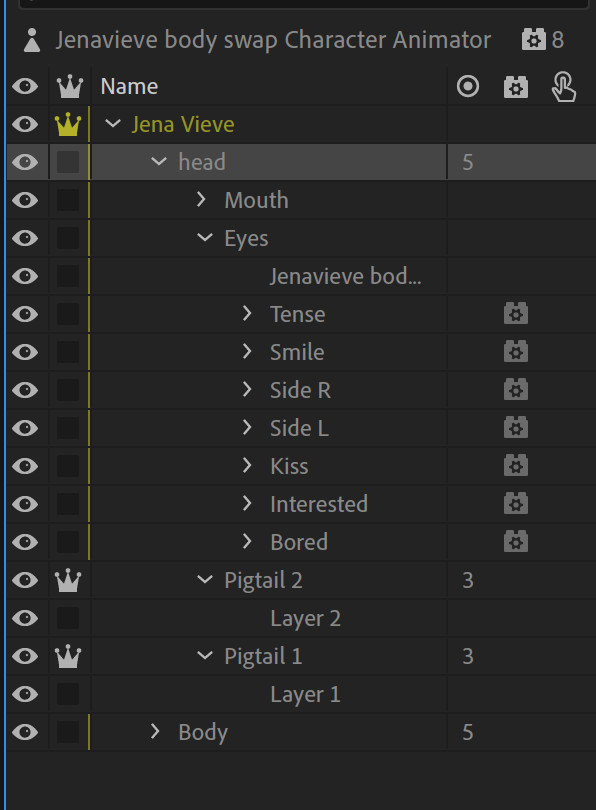
Task: Expand the Kiss group
Action: [x=247, y=465]
